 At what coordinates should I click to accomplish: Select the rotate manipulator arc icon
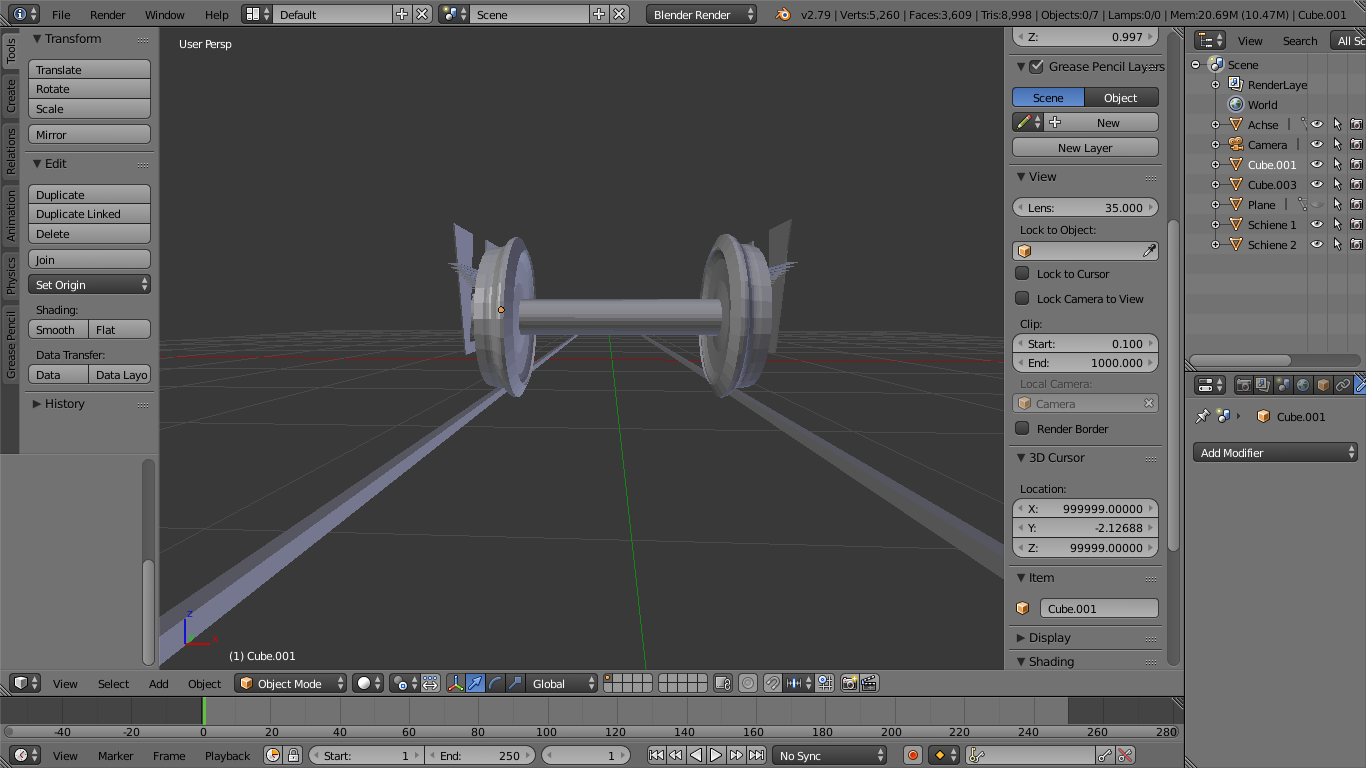[496, 684]
